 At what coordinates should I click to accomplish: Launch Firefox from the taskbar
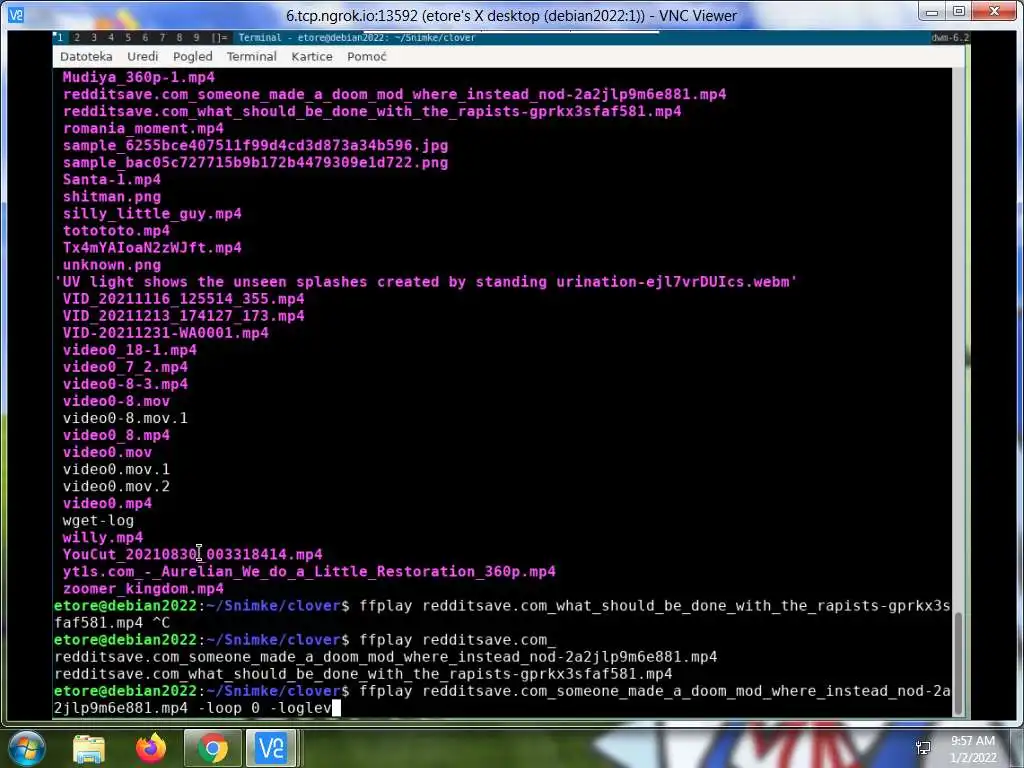pos(151,748)
